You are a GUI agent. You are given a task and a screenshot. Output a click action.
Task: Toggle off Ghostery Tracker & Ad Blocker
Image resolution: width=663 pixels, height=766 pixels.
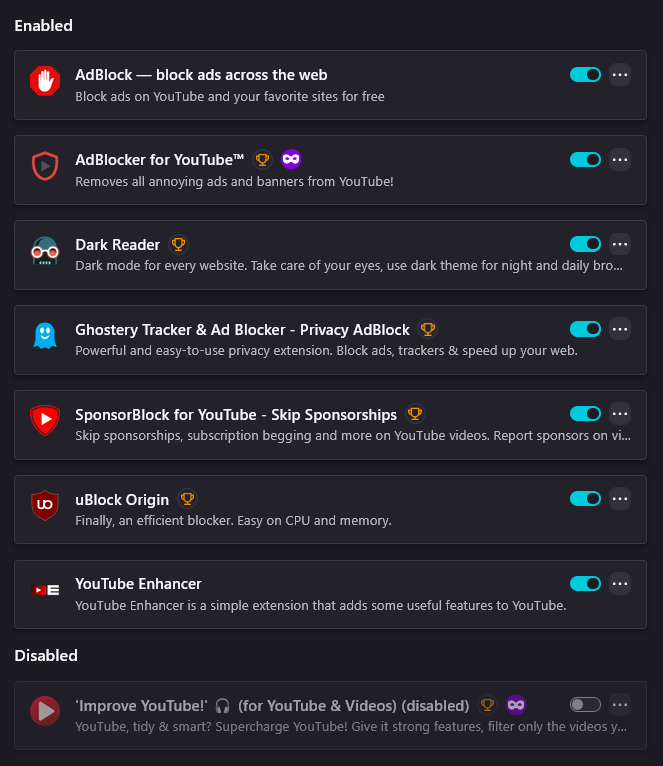(x=585, y=329)
